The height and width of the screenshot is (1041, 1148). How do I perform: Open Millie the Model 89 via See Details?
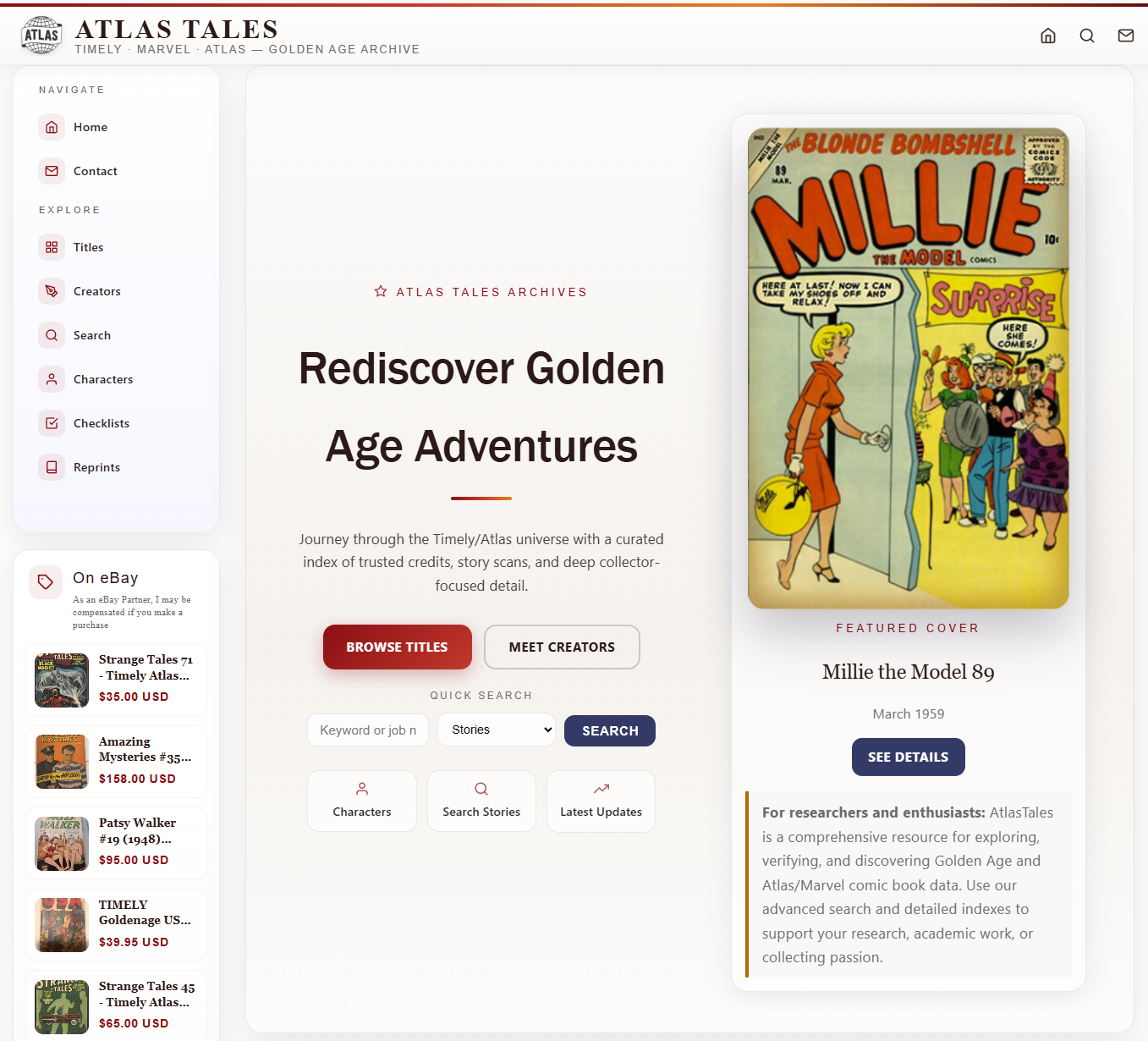(x=908, y=757)
